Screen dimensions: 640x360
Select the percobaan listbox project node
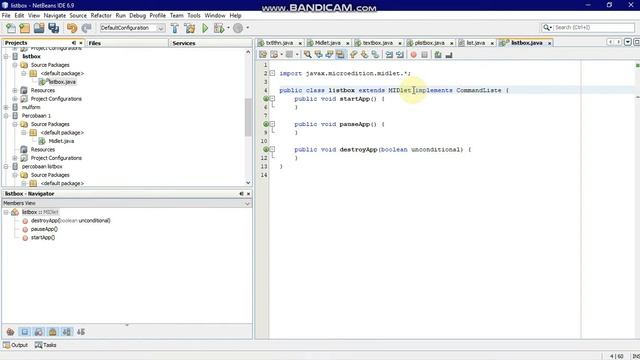pos(42,167)
